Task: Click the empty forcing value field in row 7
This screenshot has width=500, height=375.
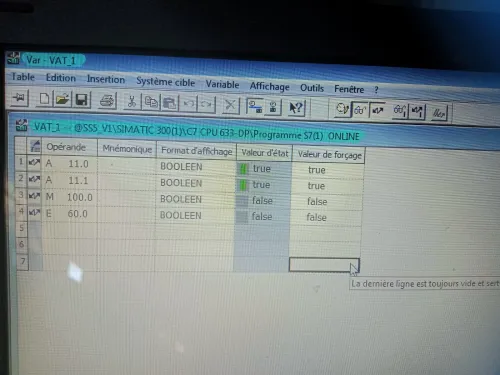Action: point(324,265)
